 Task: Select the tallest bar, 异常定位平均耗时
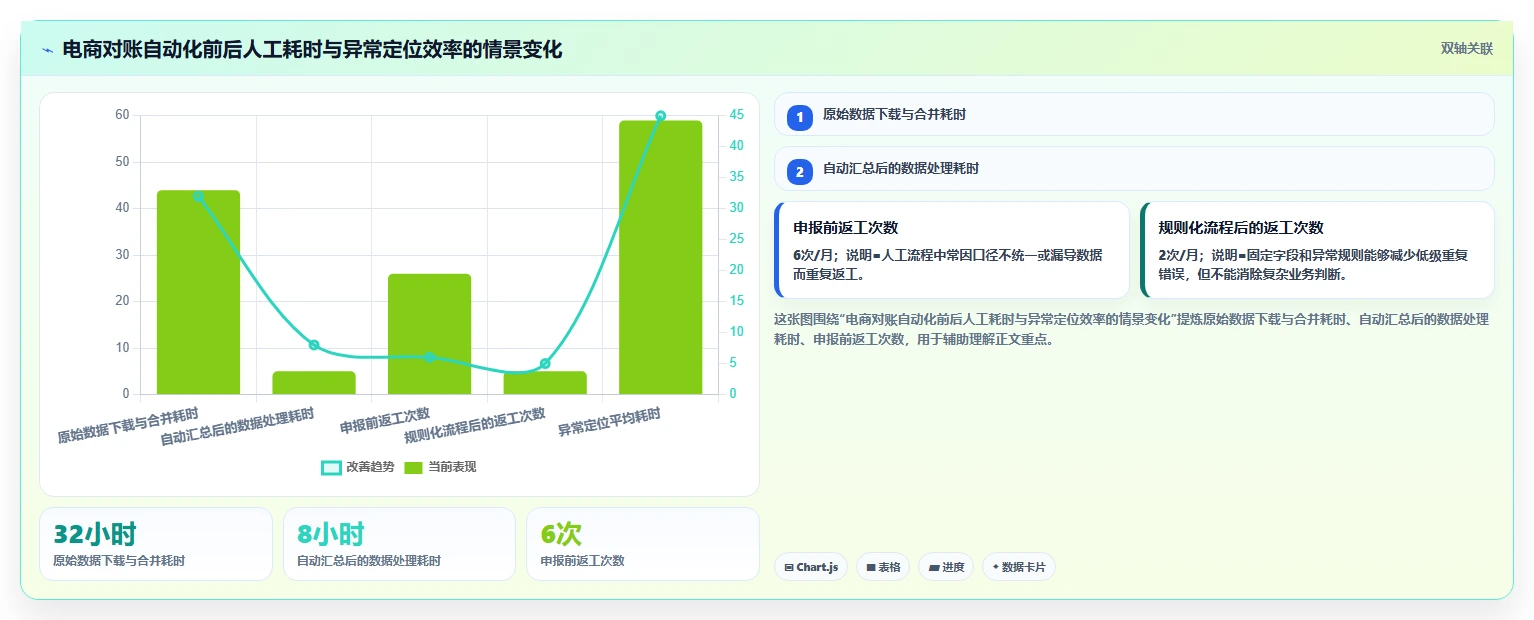660,257
